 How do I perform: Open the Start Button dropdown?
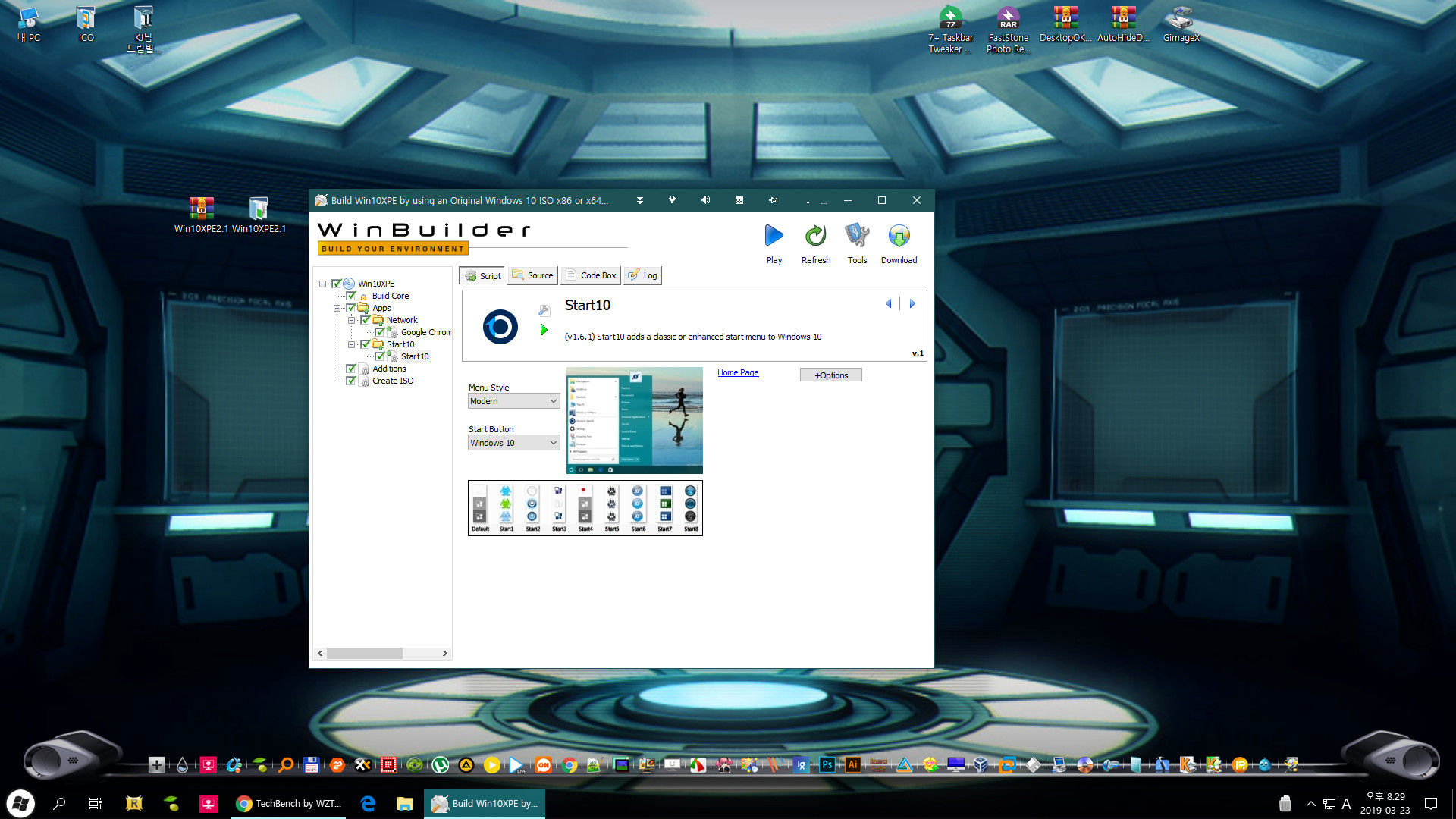pos(513,443)
